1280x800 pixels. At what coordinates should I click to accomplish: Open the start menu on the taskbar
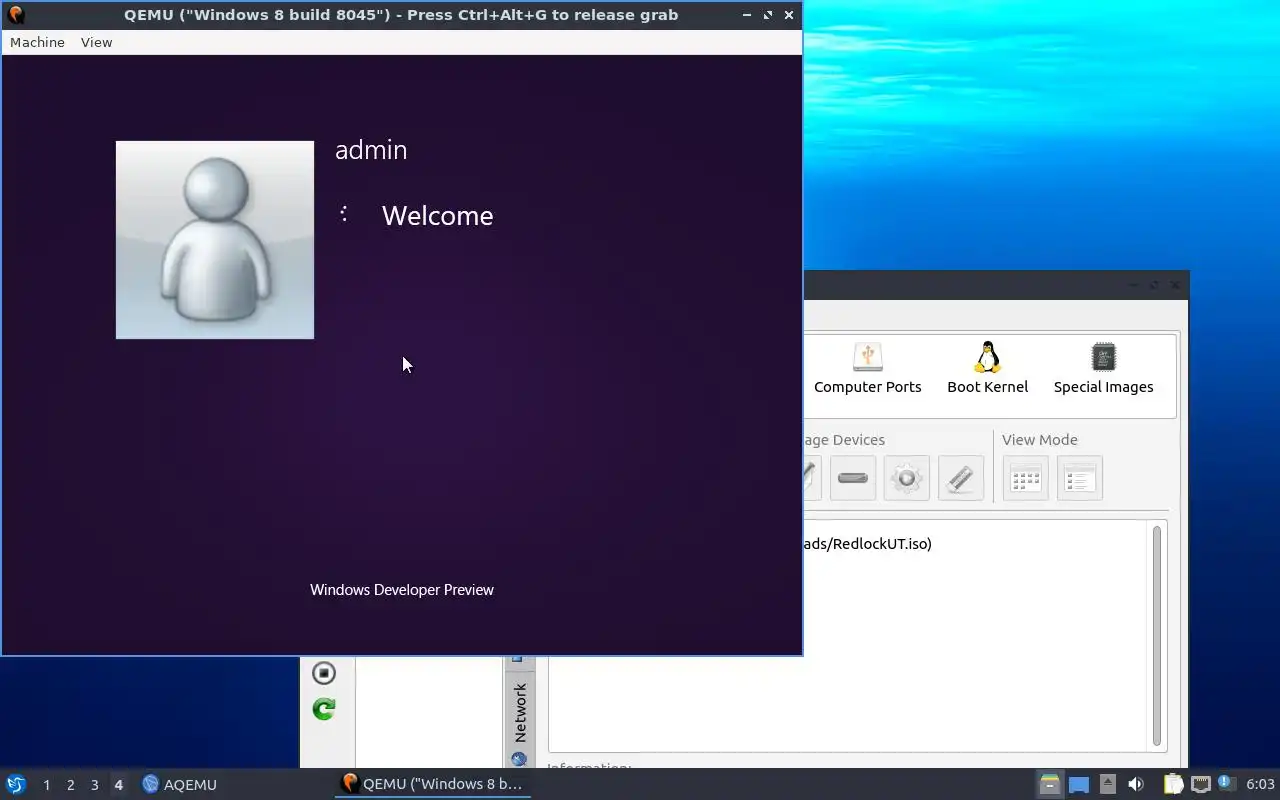(x=16, y=784)
